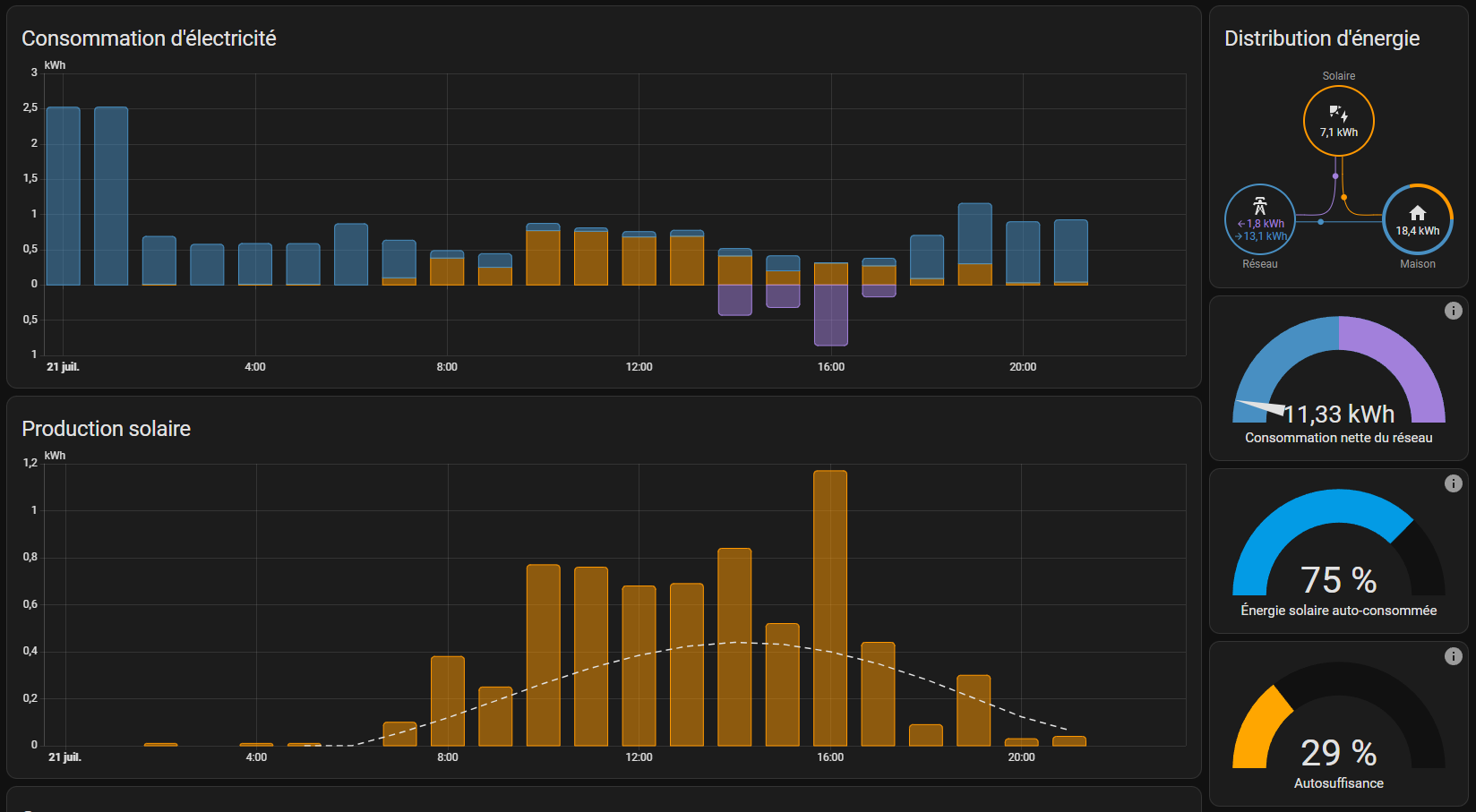Open info icon on self-consumed solar gauge
Image resolution: width=1476 pixels, height=812 pixels.
click(x=1453, y=483)
